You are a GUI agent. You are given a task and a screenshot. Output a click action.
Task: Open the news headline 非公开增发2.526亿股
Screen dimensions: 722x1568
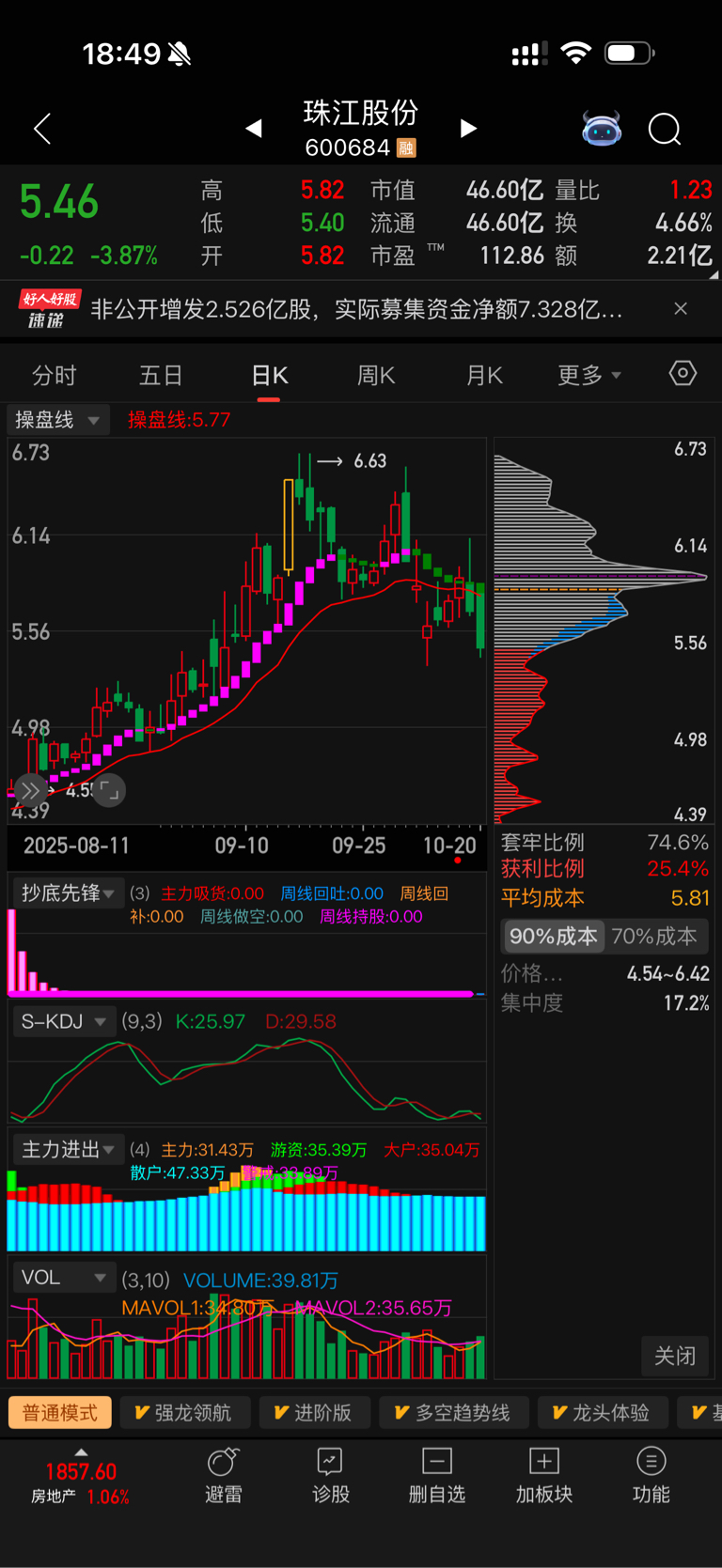click(x=356, y=309)
